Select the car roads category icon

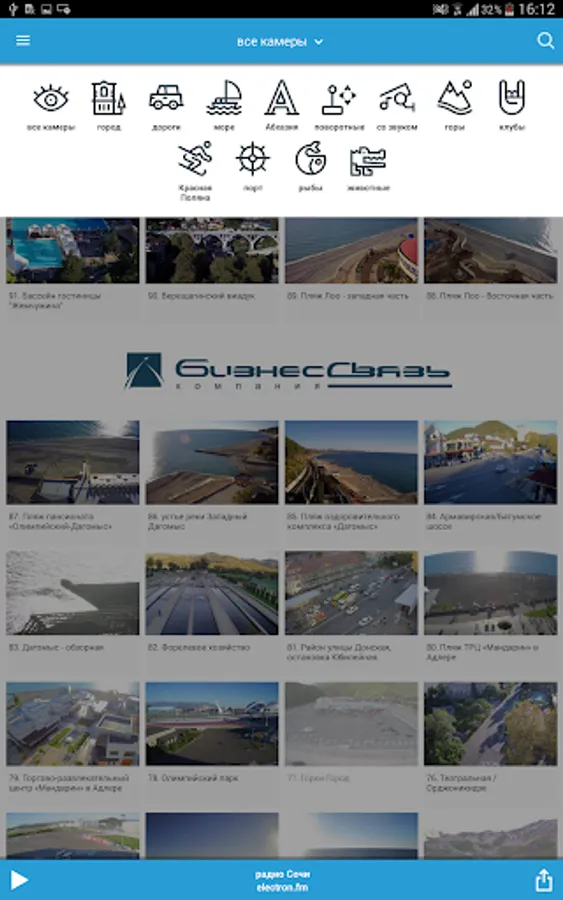point(166,98)
